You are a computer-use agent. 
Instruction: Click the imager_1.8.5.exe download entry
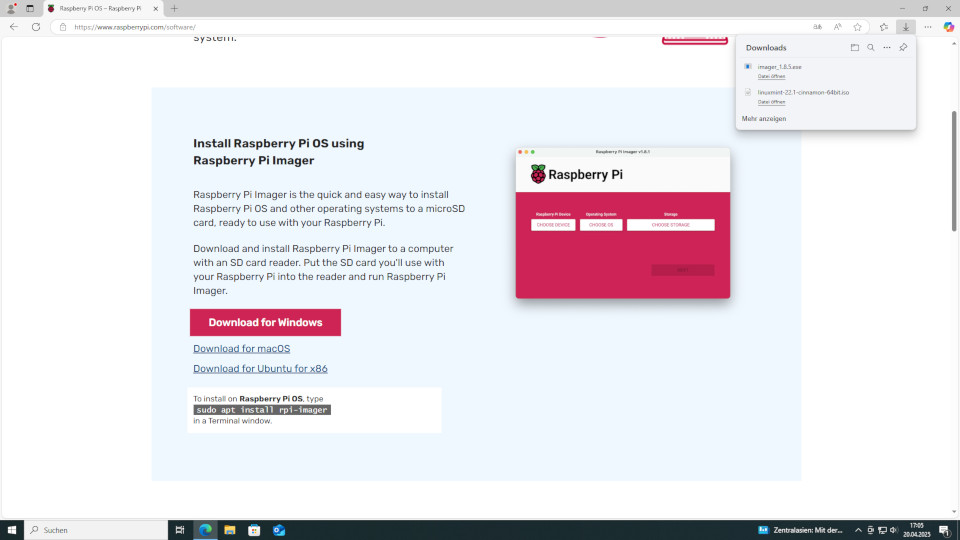[x=779, y=67]
